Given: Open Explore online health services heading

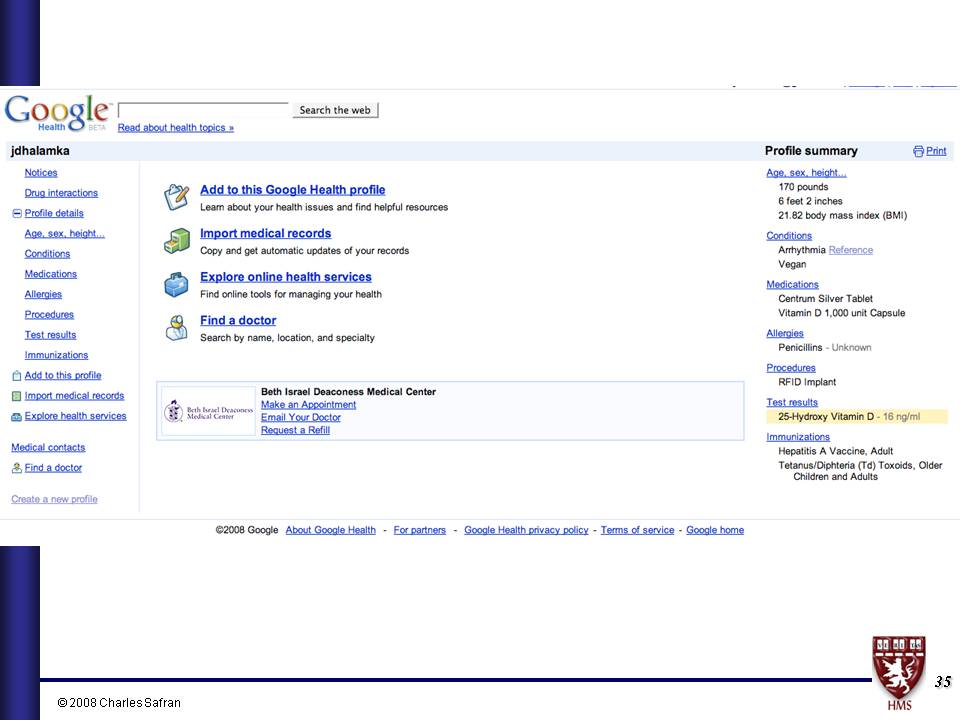Looking at the screenshot, I should tap(286, 277).
